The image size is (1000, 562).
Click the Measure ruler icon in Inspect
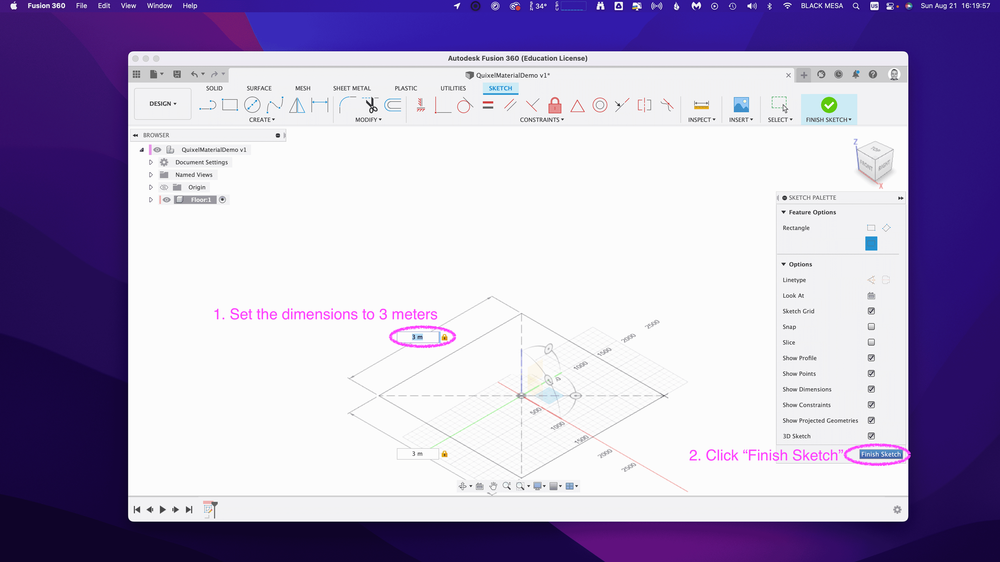pyautogui.click(x=701, y=105)
